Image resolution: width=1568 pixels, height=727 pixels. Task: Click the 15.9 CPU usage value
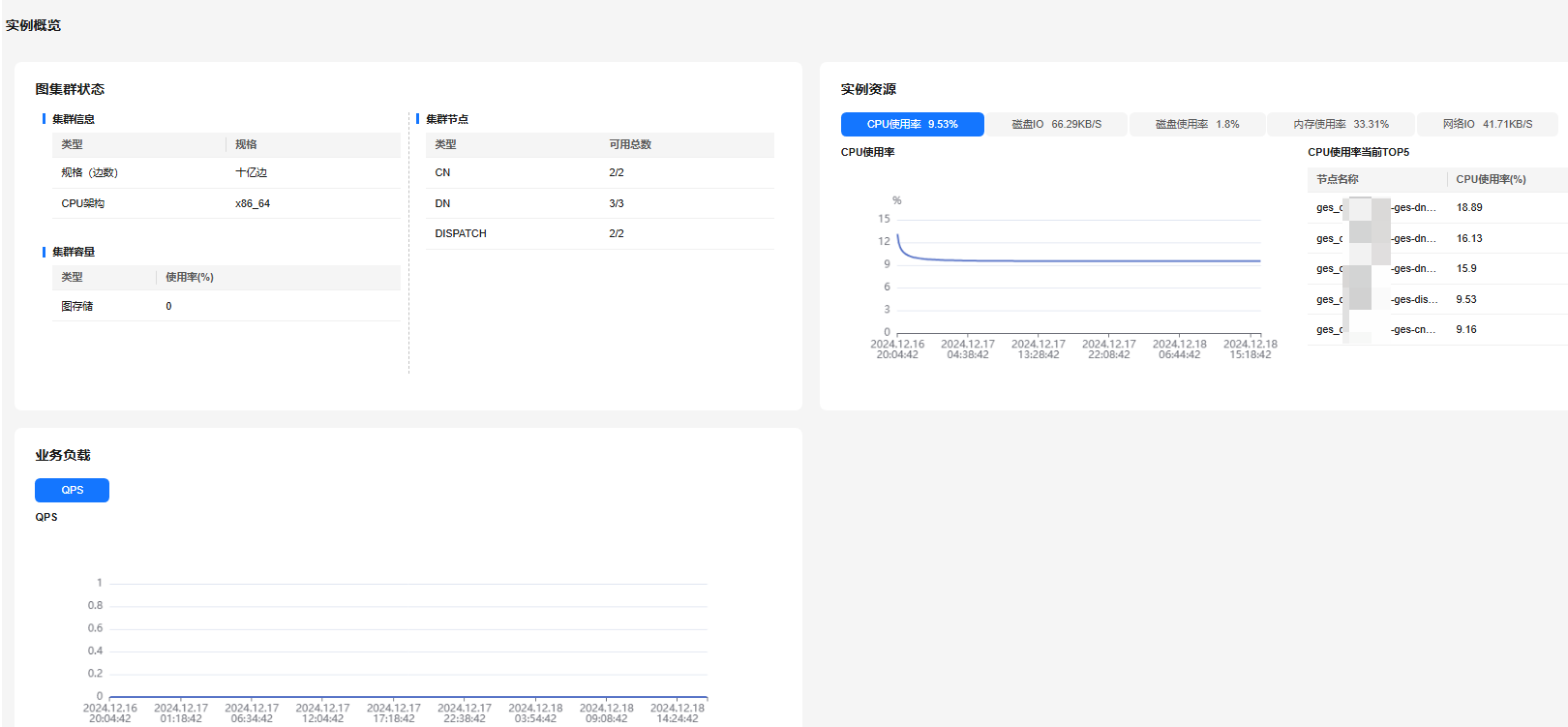coord(1466,268)
